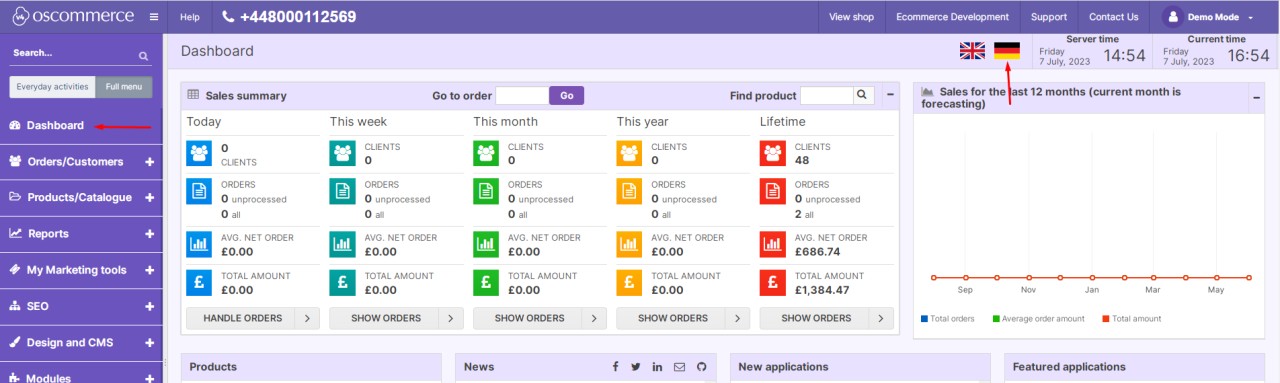
Task: Click SHOW ORDERS under This month
Action: tap(539, 318)
